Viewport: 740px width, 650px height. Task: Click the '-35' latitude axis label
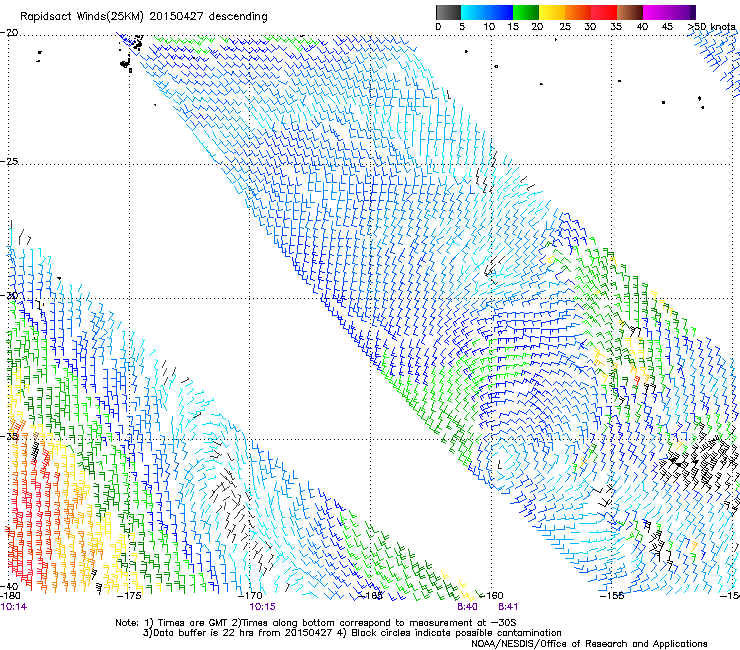point(9,437)
